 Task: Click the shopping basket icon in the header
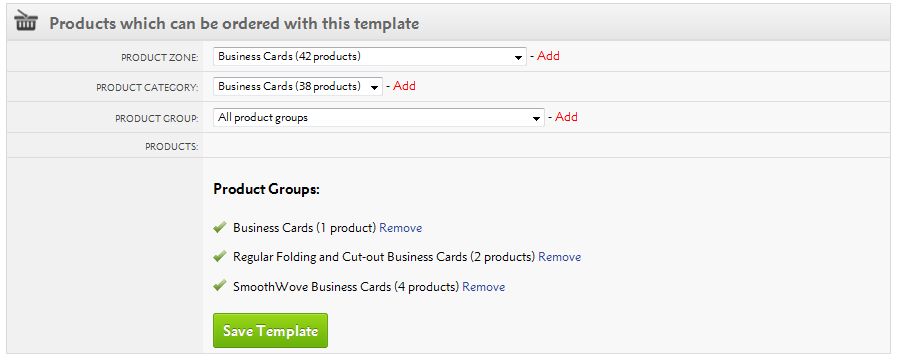26,21
